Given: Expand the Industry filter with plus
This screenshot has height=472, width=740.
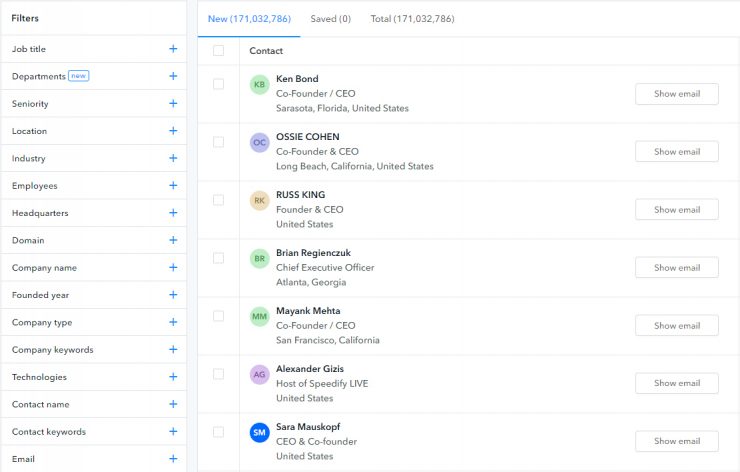Looking at the screenshot, I should tap(173, 158).
